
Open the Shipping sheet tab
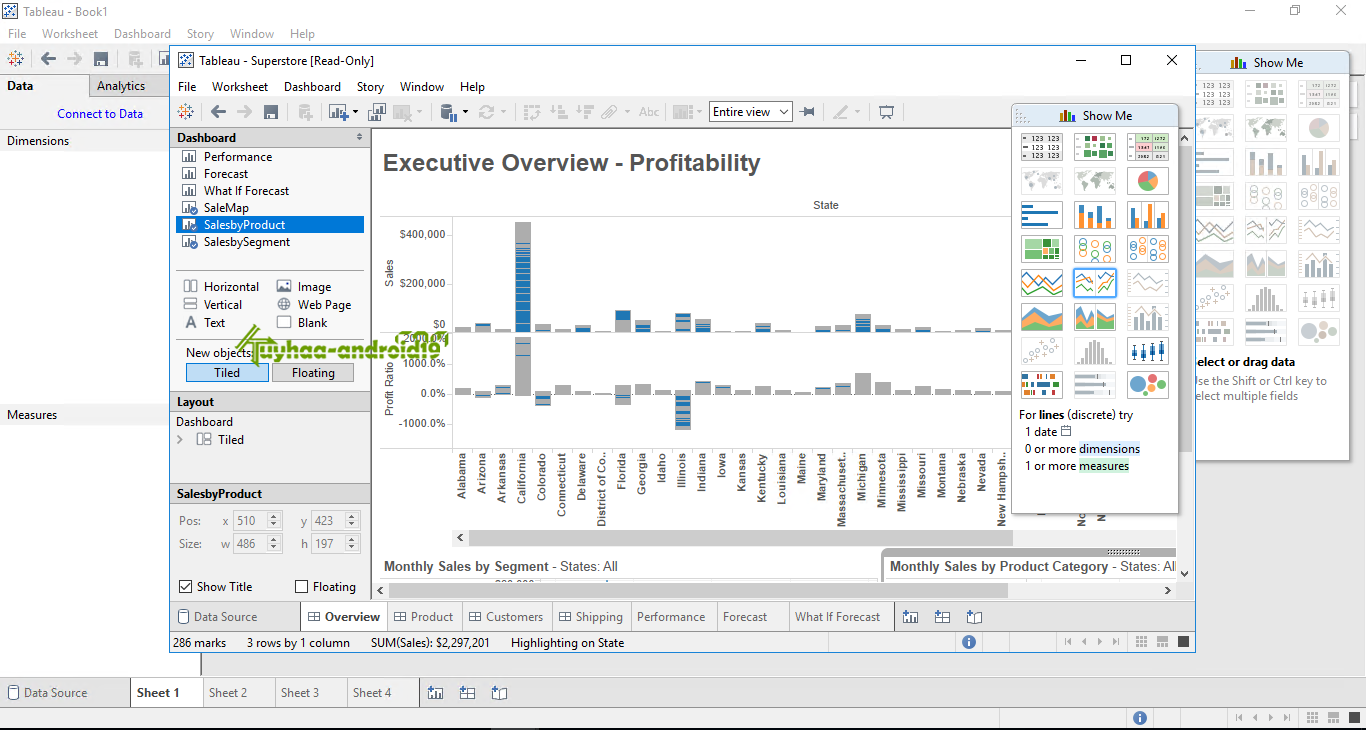(591, 617)
